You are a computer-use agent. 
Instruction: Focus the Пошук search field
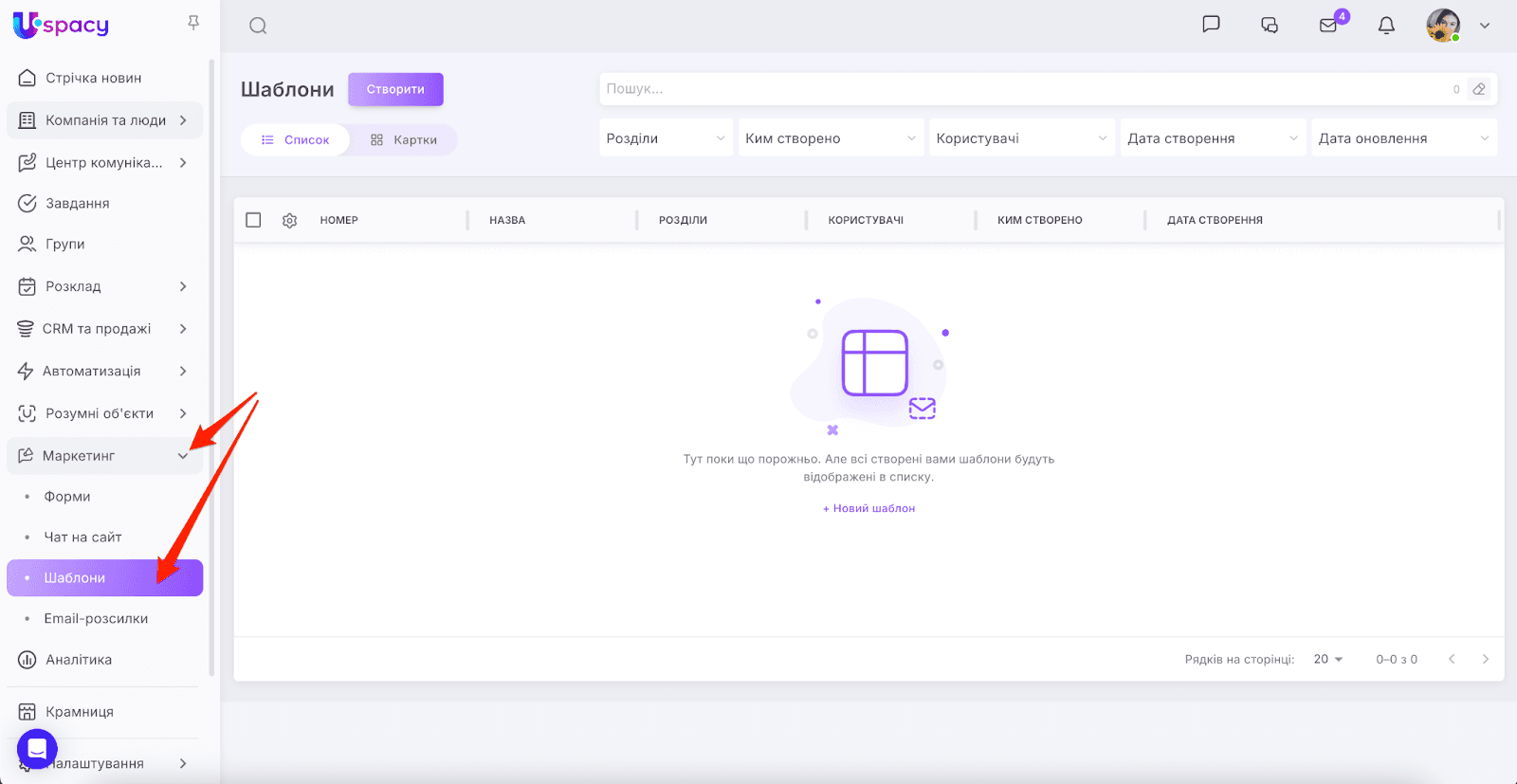(1024, 89)
